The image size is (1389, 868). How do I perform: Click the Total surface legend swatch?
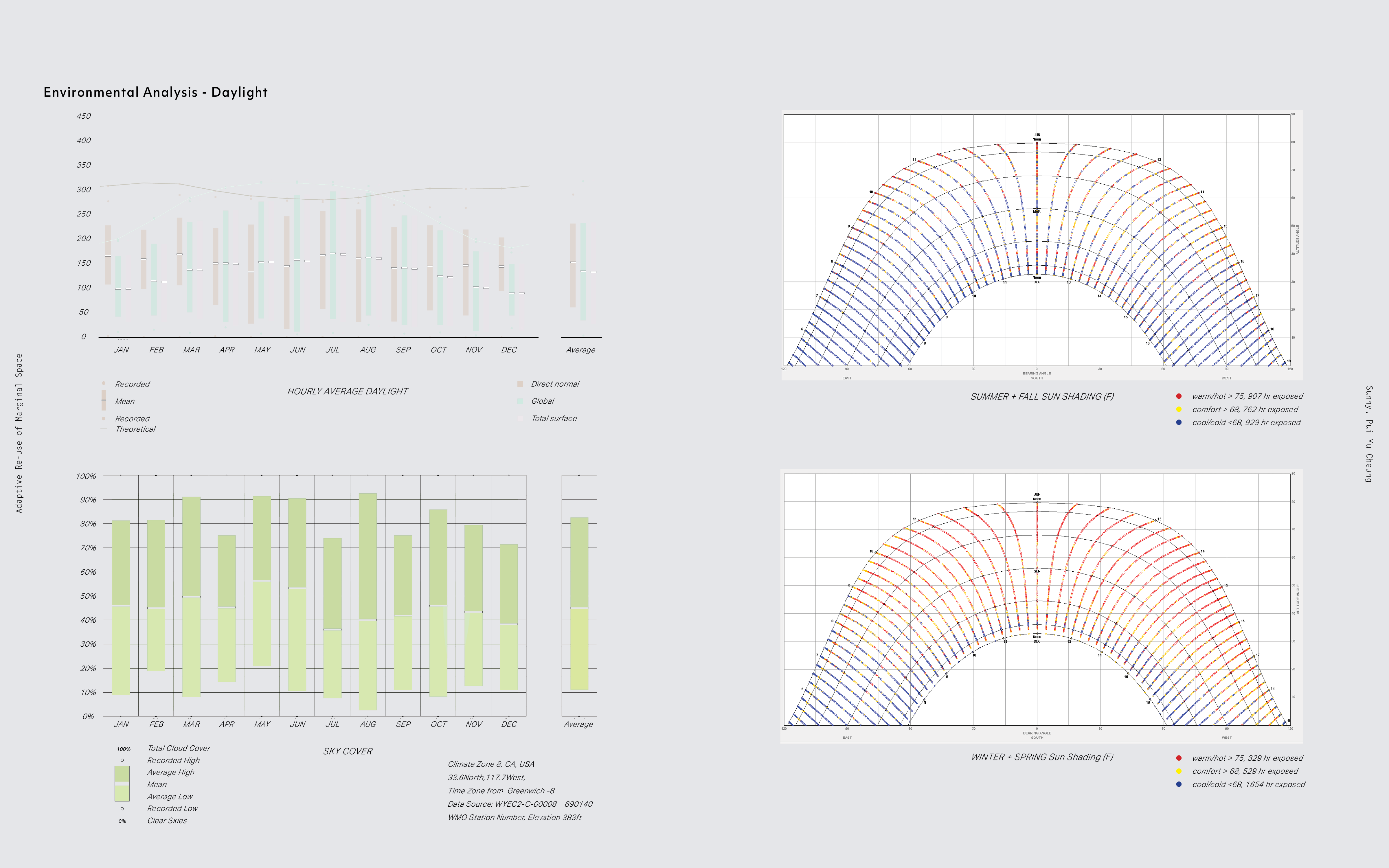(x=520, y=418)
